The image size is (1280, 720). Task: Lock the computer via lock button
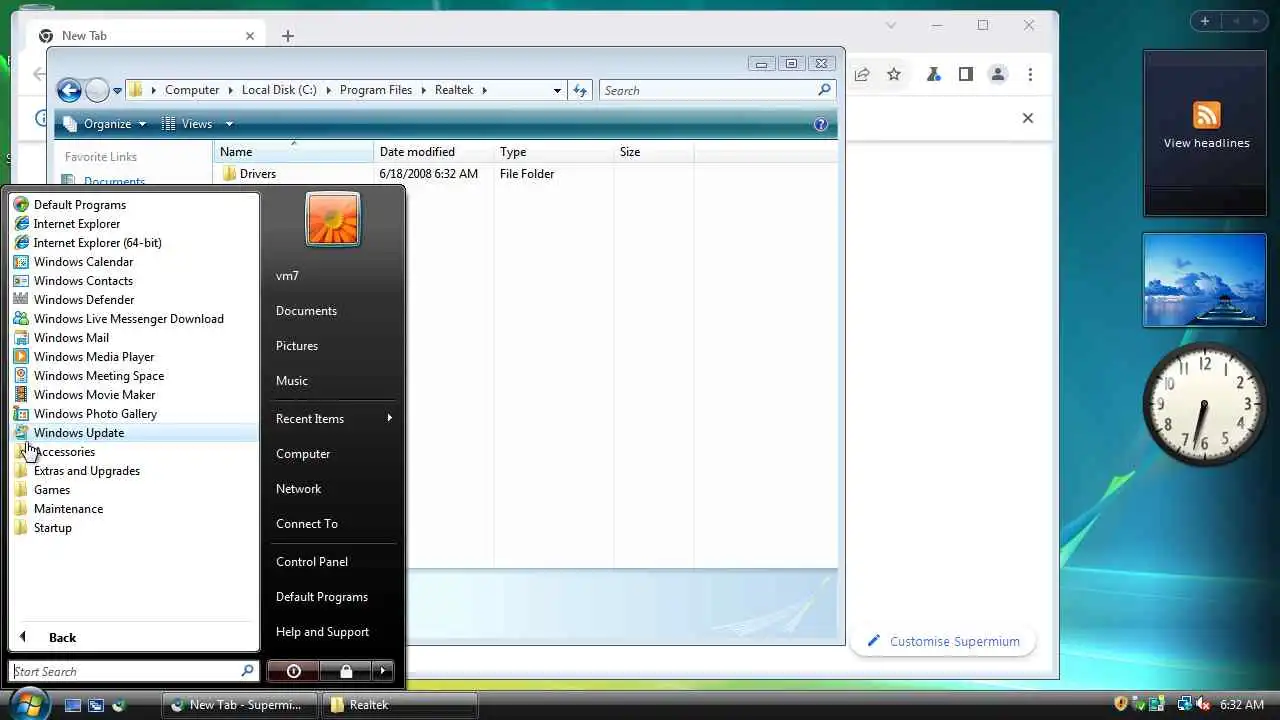(x=346, y=671)
